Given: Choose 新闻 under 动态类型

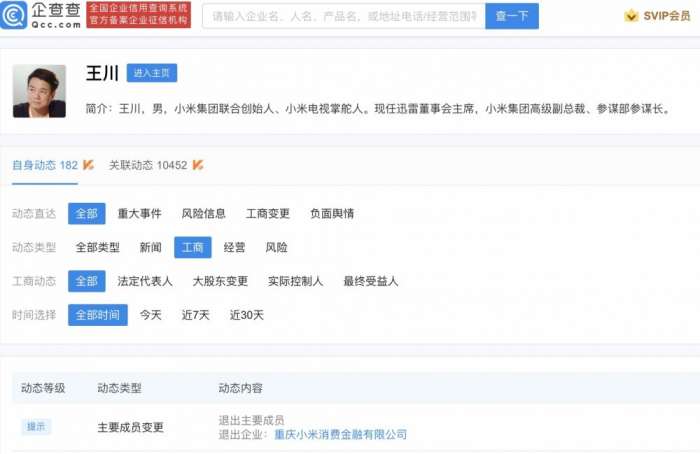Looking at the screenshot, I should point(150,247).
